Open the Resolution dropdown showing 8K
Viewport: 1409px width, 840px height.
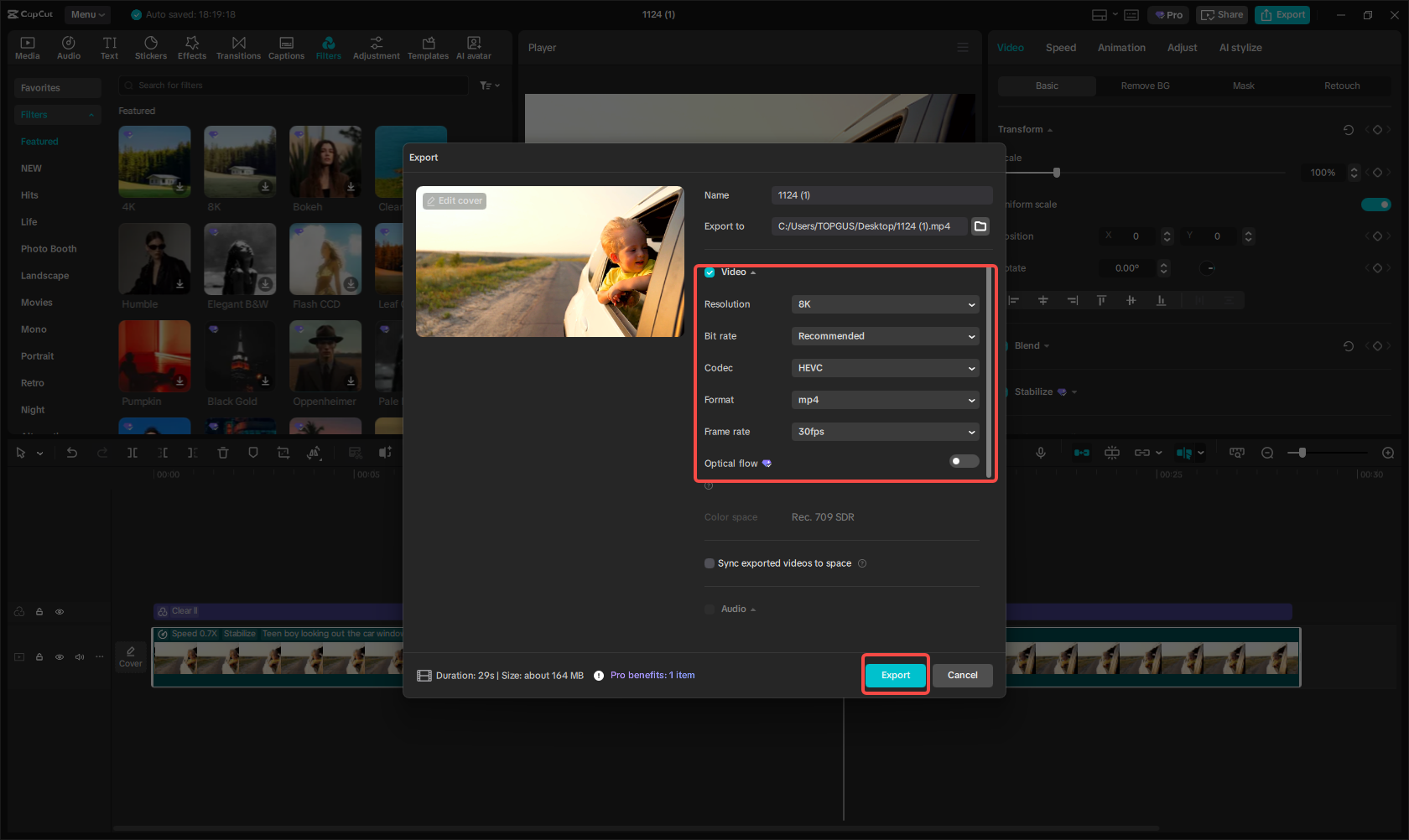[885, 304]
